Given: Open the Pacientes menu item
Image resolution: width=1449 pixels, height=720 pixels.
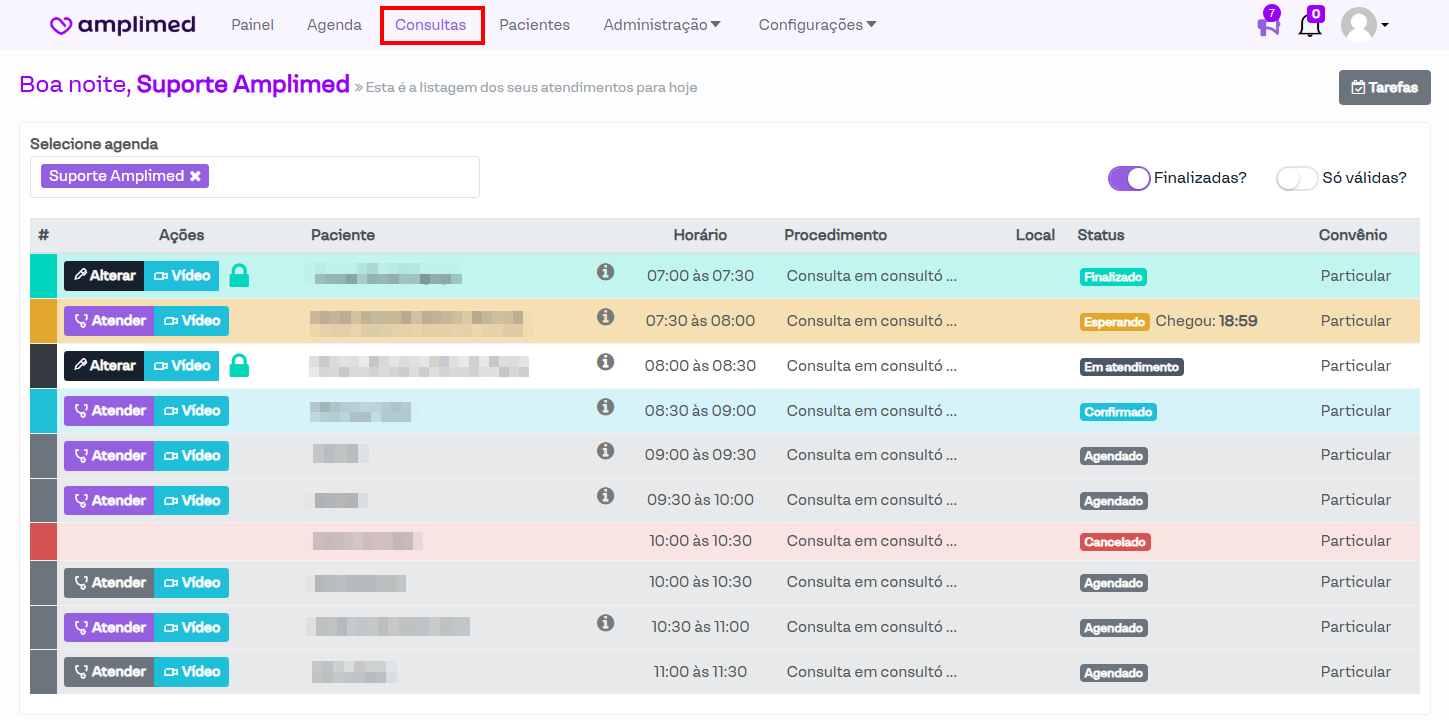Looking at the screenshot, I should (534, 25).
